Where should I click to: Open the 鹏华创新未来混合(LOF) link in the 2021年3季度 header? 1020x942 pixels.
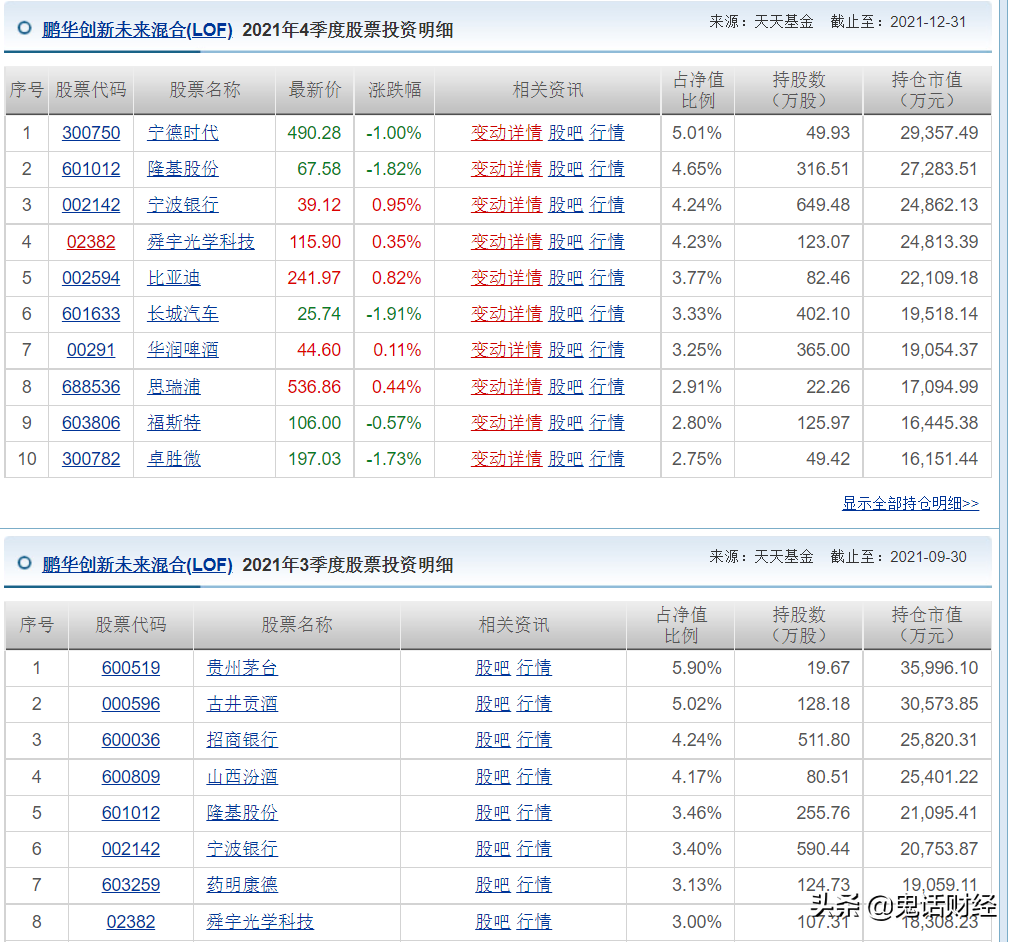[x=137, y=565]
